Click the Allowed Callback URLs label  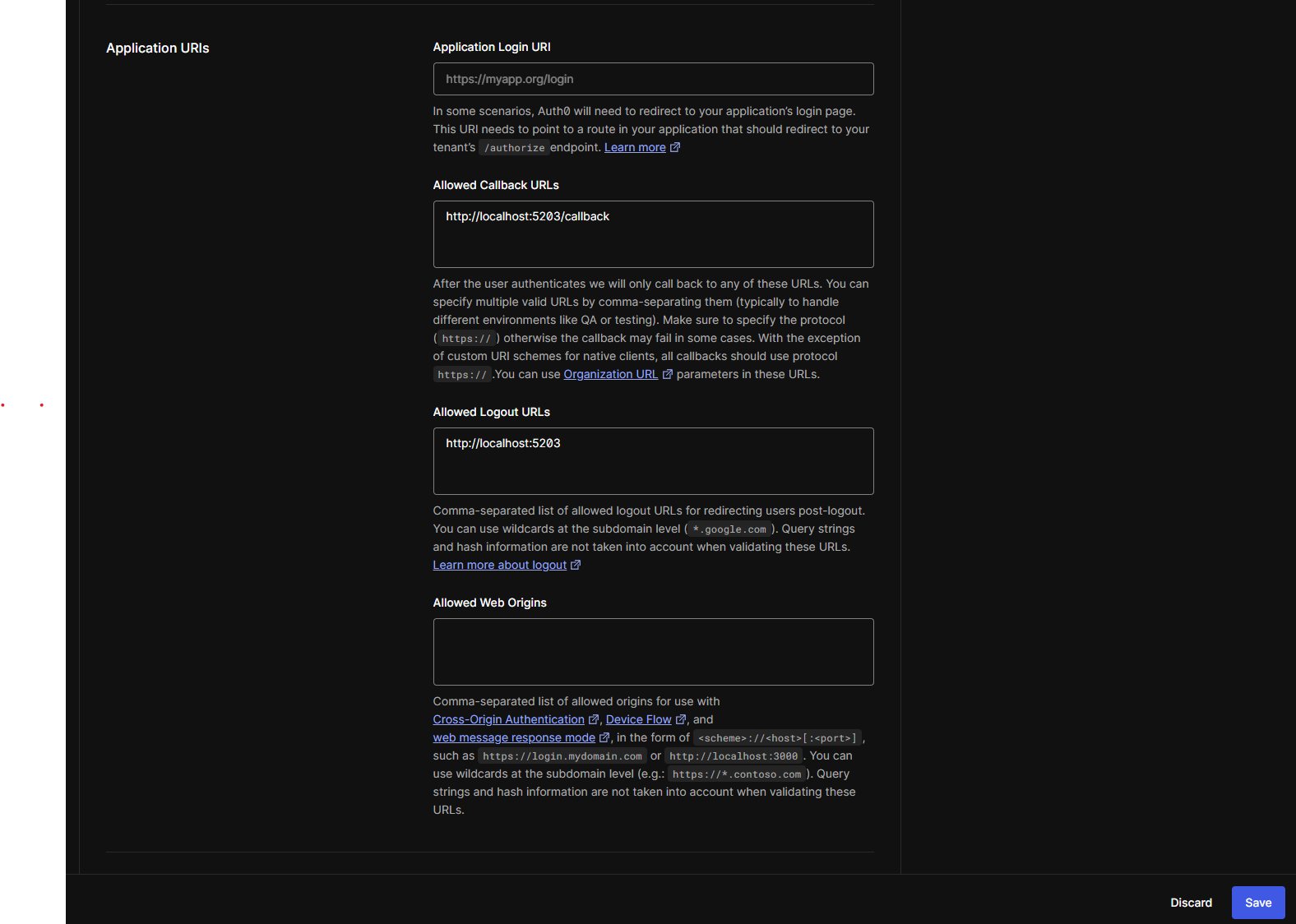coord(496,185)
